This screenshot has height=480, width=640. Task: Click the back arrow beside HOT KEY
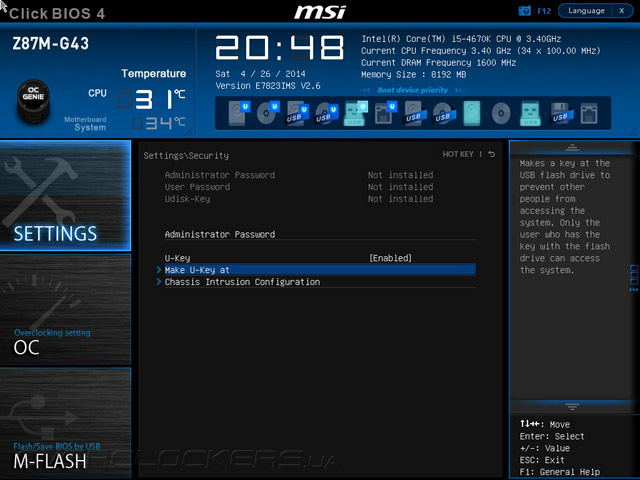(492, 154)
